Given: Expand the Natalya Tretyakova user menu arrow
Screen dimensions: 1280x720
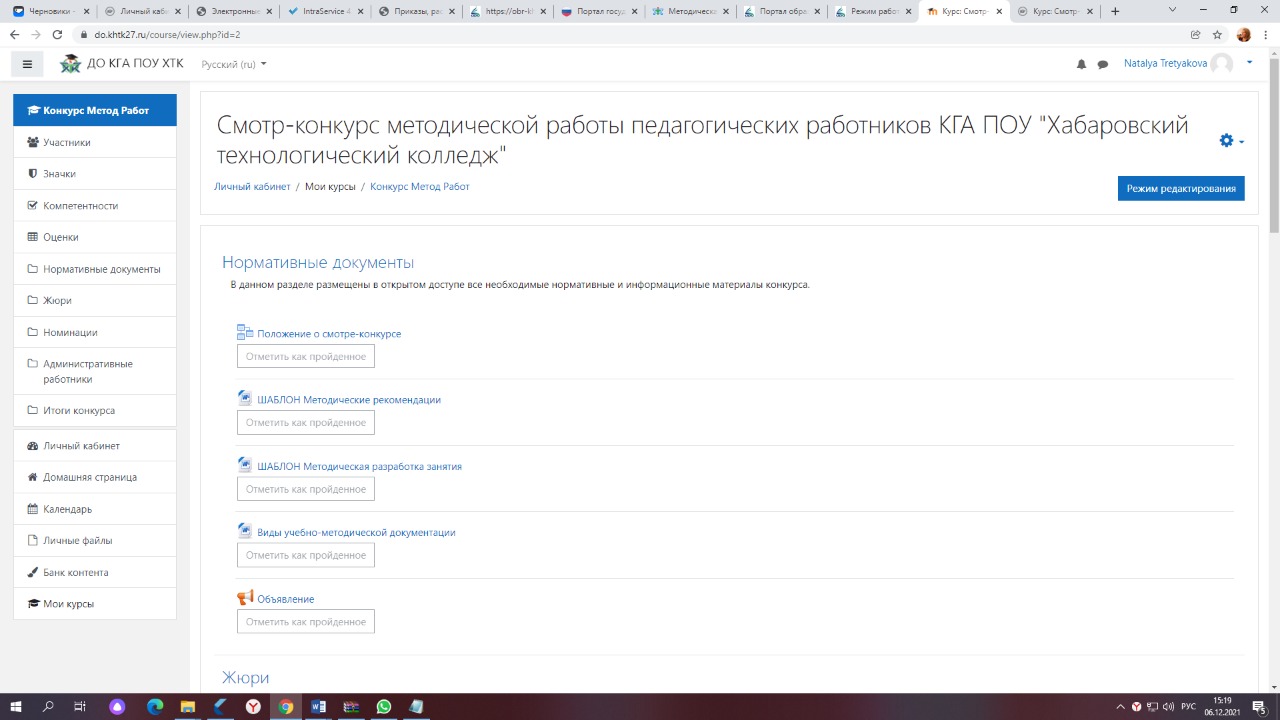Looking at the screenshot, I should 1249,63.
